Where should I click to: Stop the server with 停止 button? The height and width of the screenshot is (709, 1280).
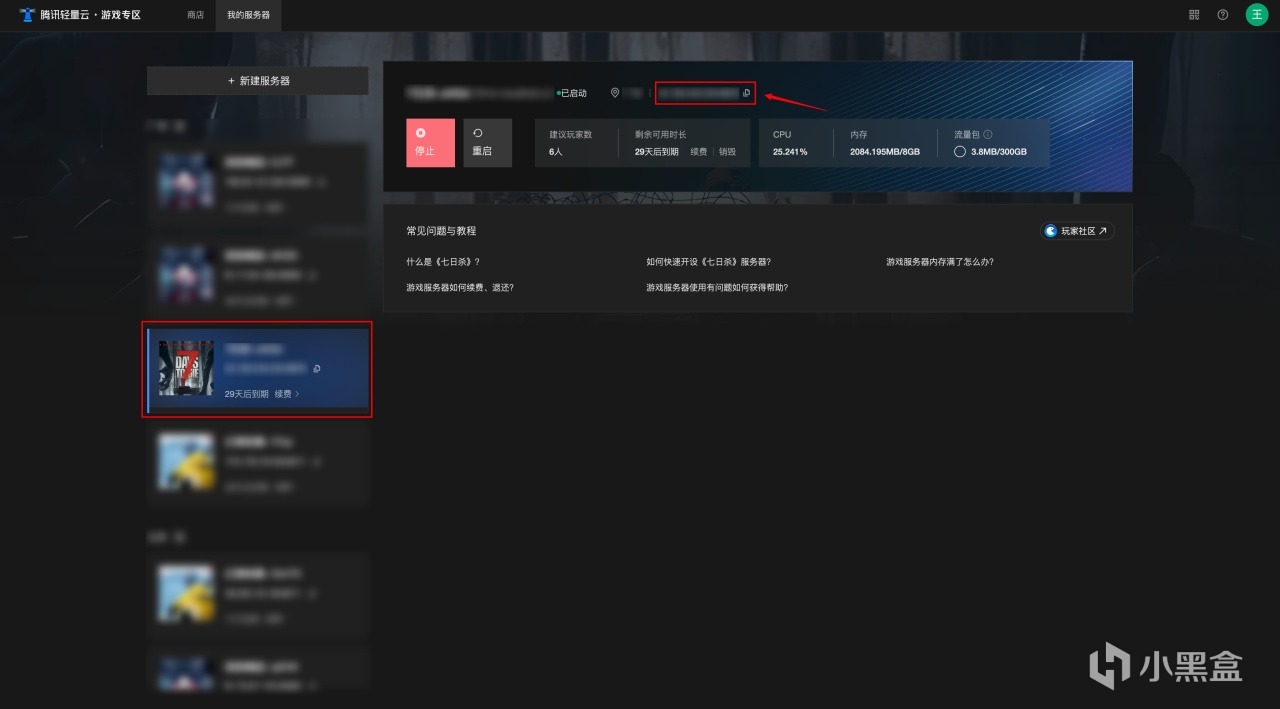[x=430, y=143]
